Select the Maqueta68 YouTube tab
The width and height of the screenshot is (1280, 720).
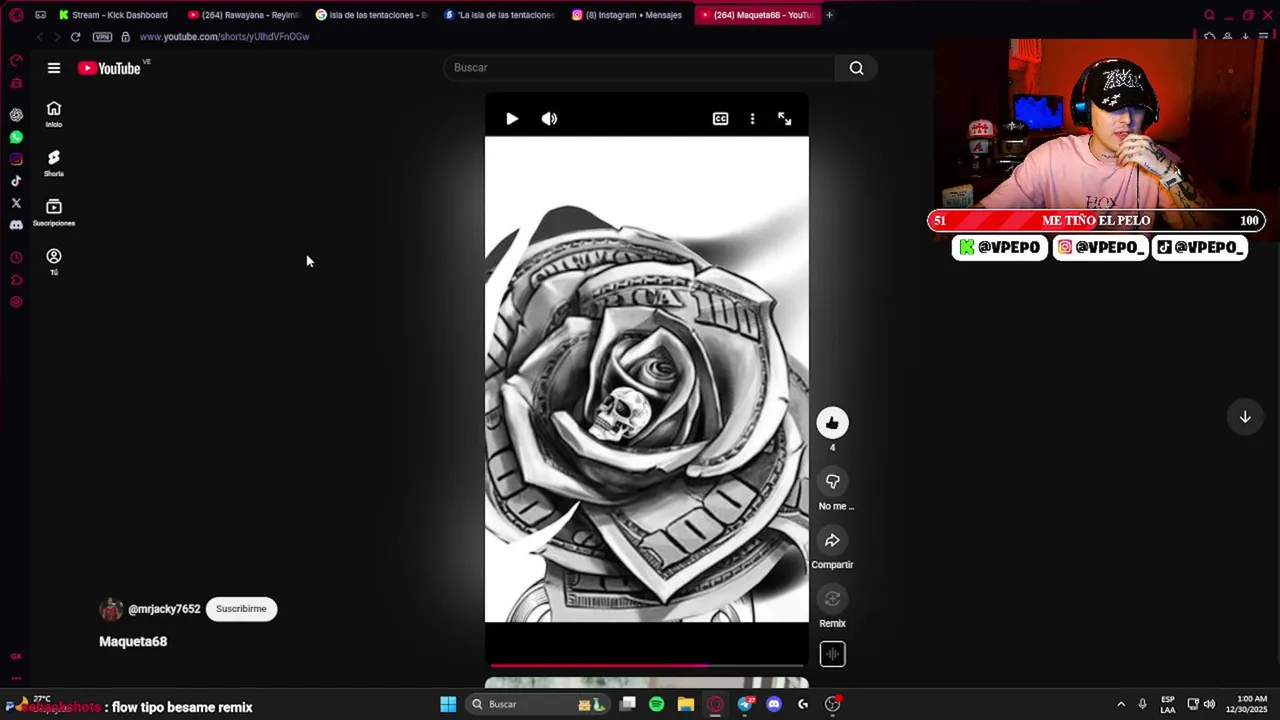(757, 15)
